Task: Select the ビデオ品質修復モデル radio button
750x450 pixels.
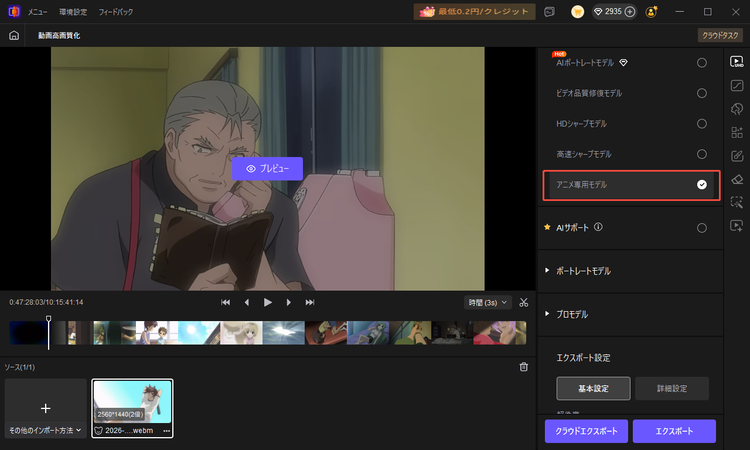Action: 702,93
